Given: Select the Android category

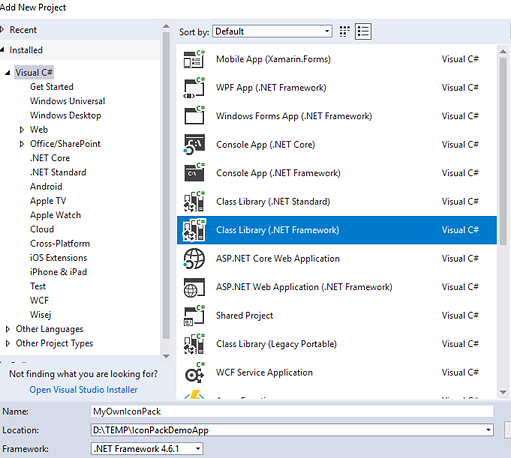Looking at the screenshot, I should (x=46, y=186).
